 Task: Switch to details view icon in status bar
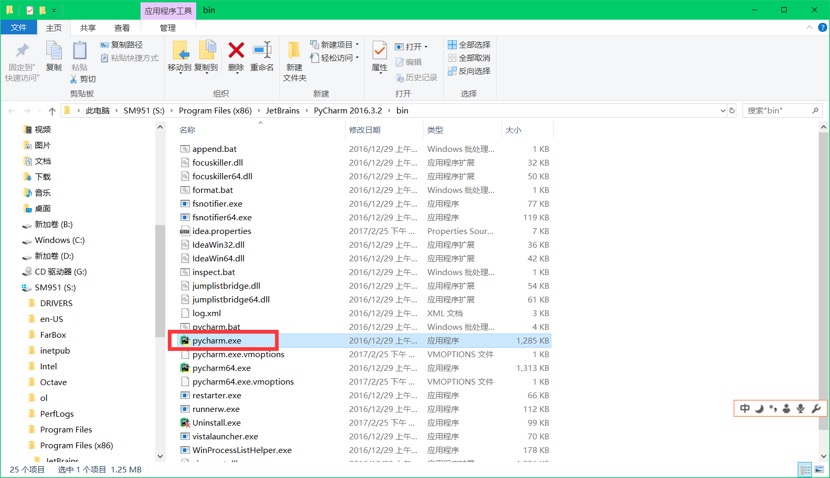805,470
